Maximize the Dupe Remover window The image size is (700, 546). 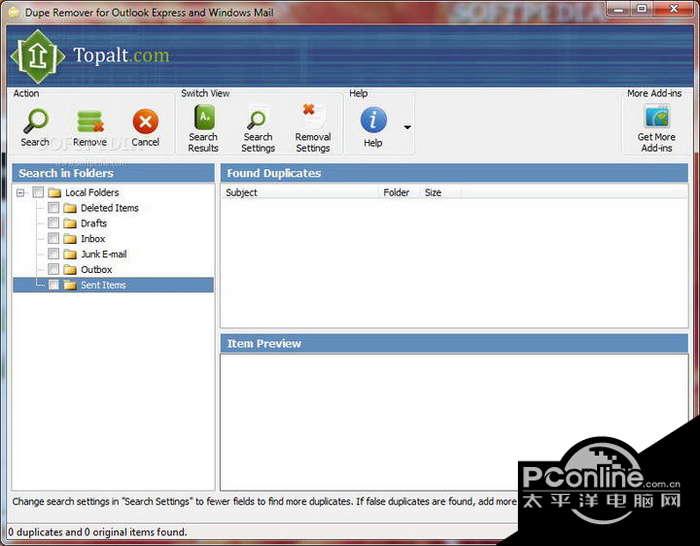[642, 9]
